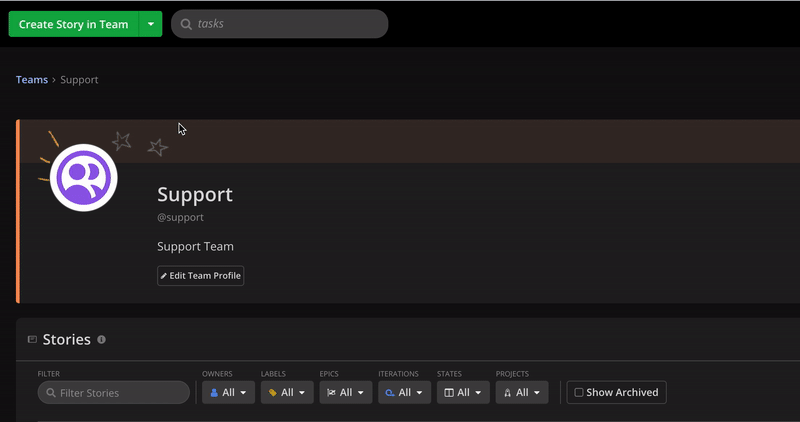This screenshot has width=800, height=422.
Task: Open Edit Team Profile
Action: click(201, 276)
